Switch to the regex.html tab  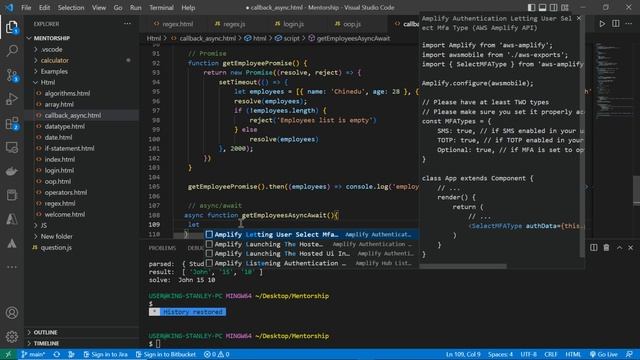[174, 24]
